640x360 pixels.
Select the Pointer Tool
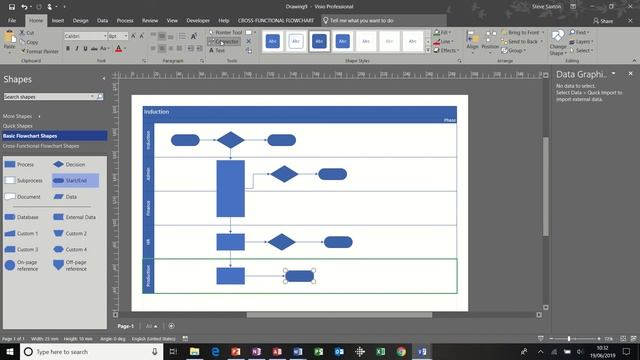coord(225,32)
